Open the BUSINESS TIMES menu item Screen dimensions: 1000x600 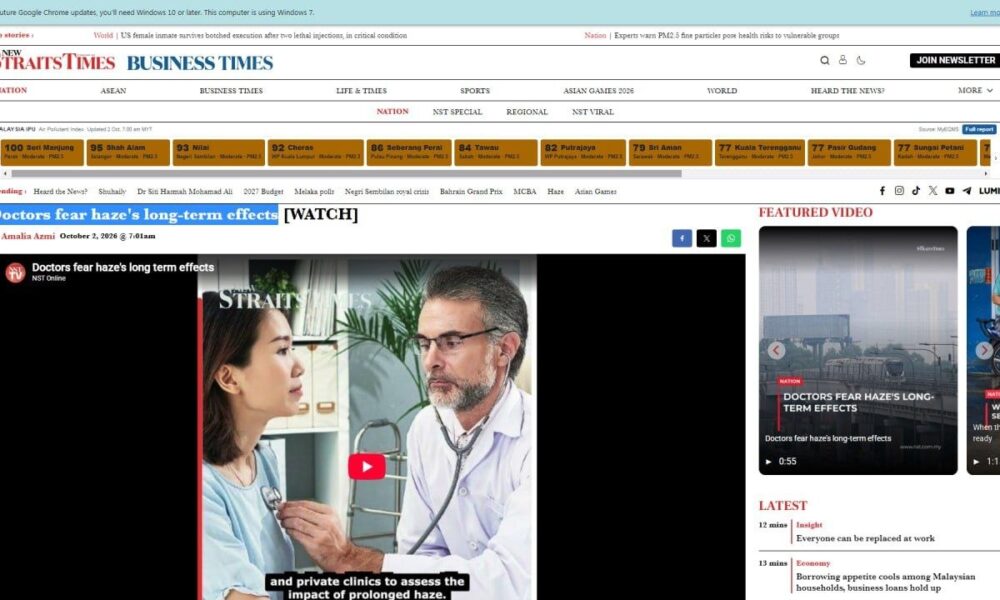231,91
